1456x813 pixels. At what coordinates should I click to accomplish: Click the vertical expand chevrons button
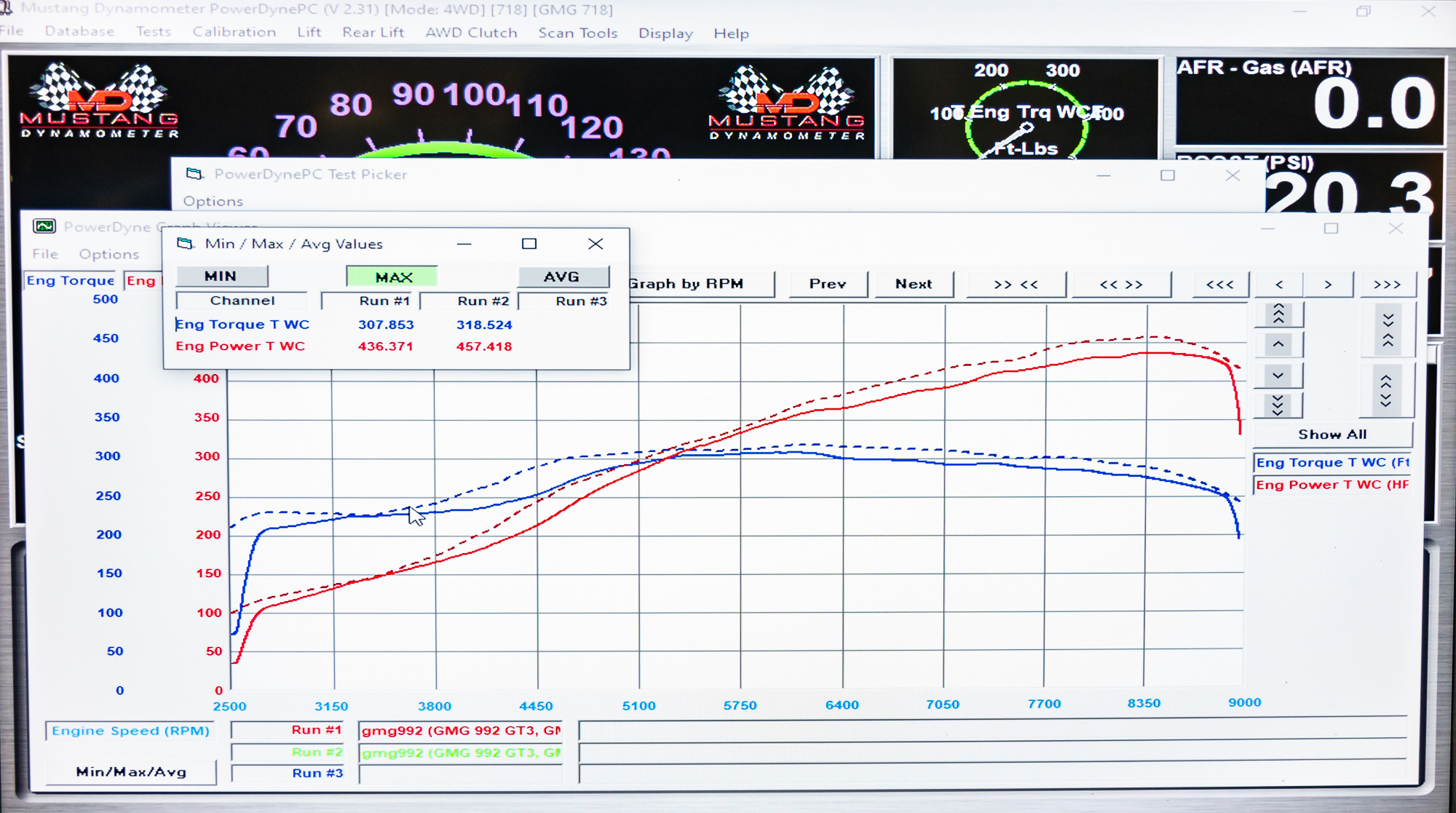(1385, 391)
